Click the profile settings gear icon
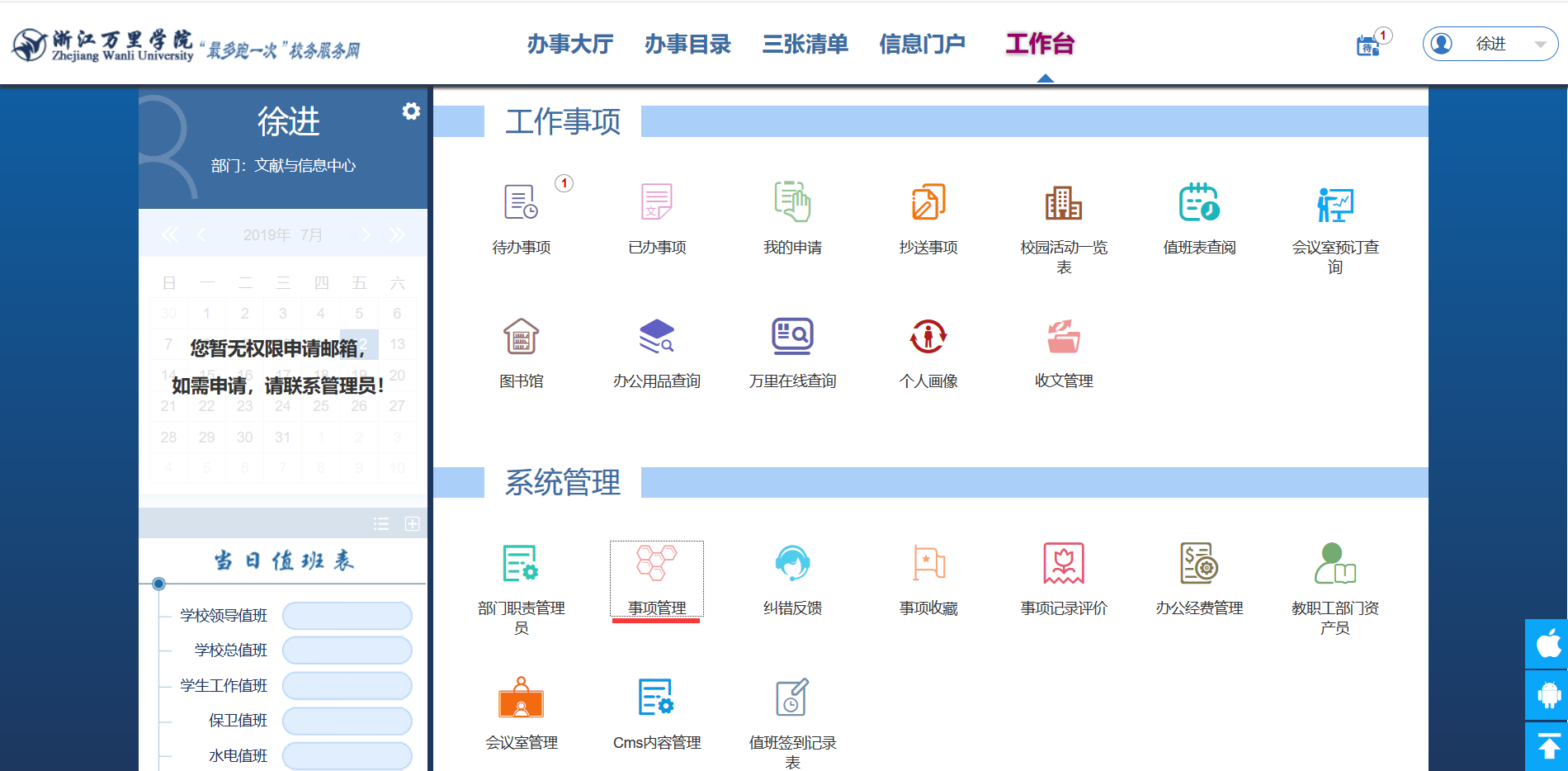This screenshot has width=1568, height=771. [x=411, y=111]
